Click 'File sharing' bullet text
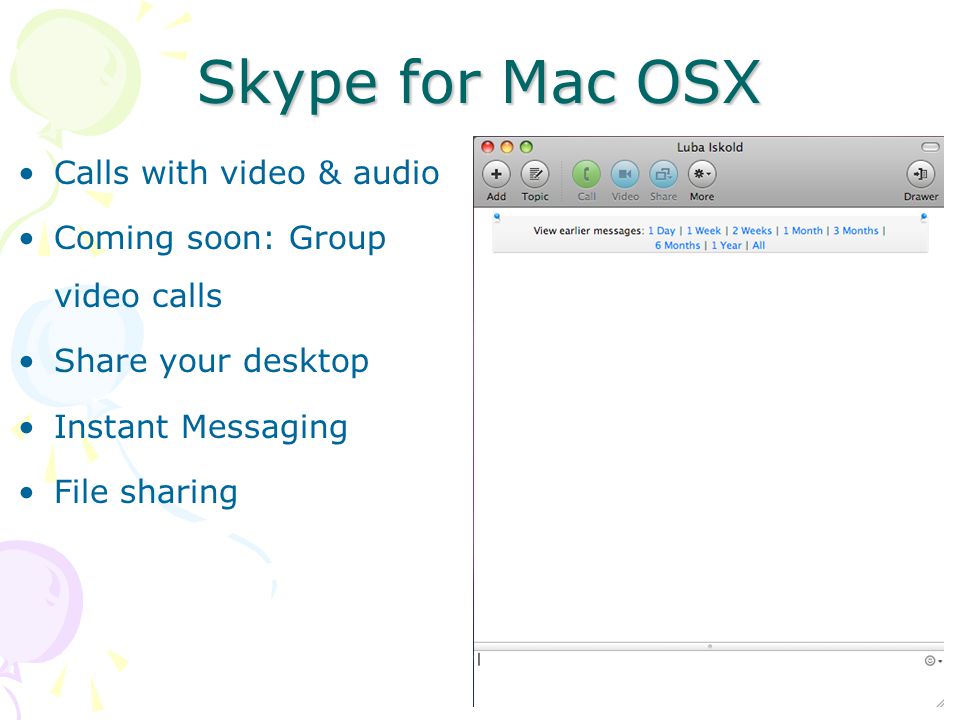The image size is (960, 720). click(146, 492)
